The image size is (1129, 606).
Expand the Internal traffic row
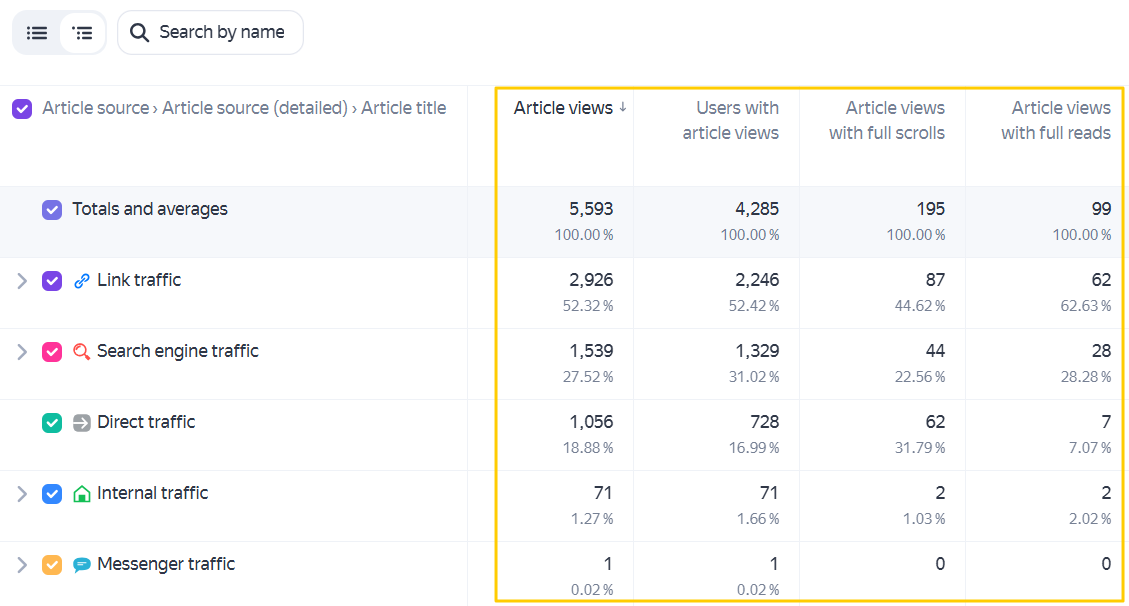pyautogui.click(x=22, y=494)
